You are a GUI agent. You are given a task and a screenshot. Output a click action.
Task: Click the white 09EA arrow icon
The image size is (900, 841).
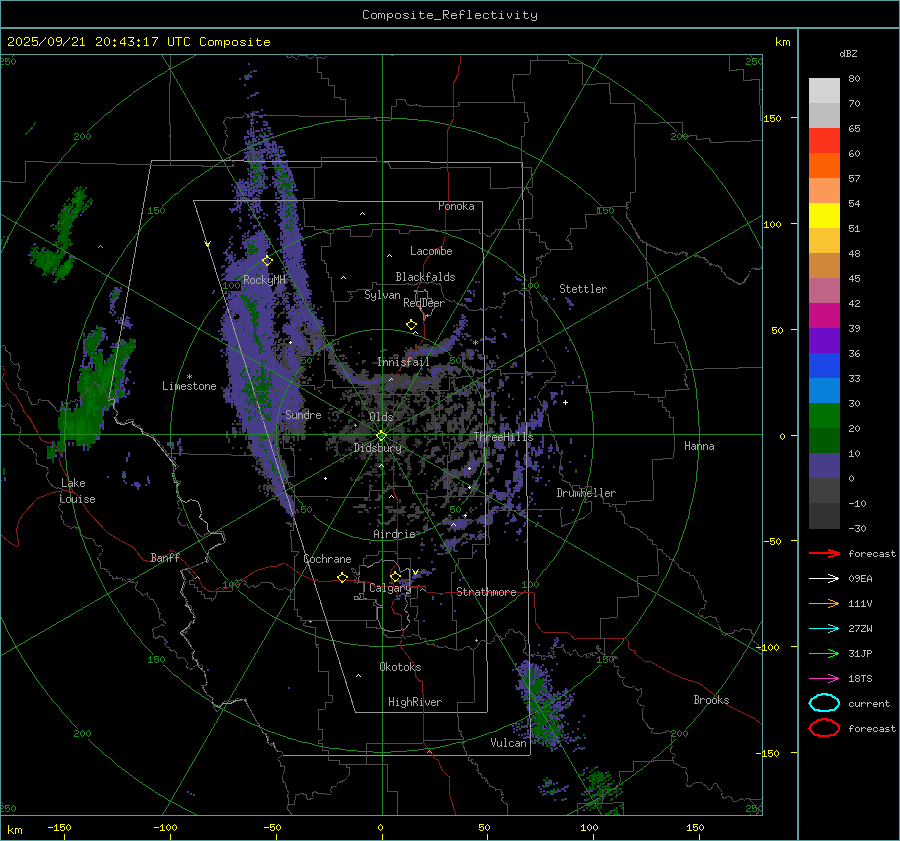click(x=824, y=578)
